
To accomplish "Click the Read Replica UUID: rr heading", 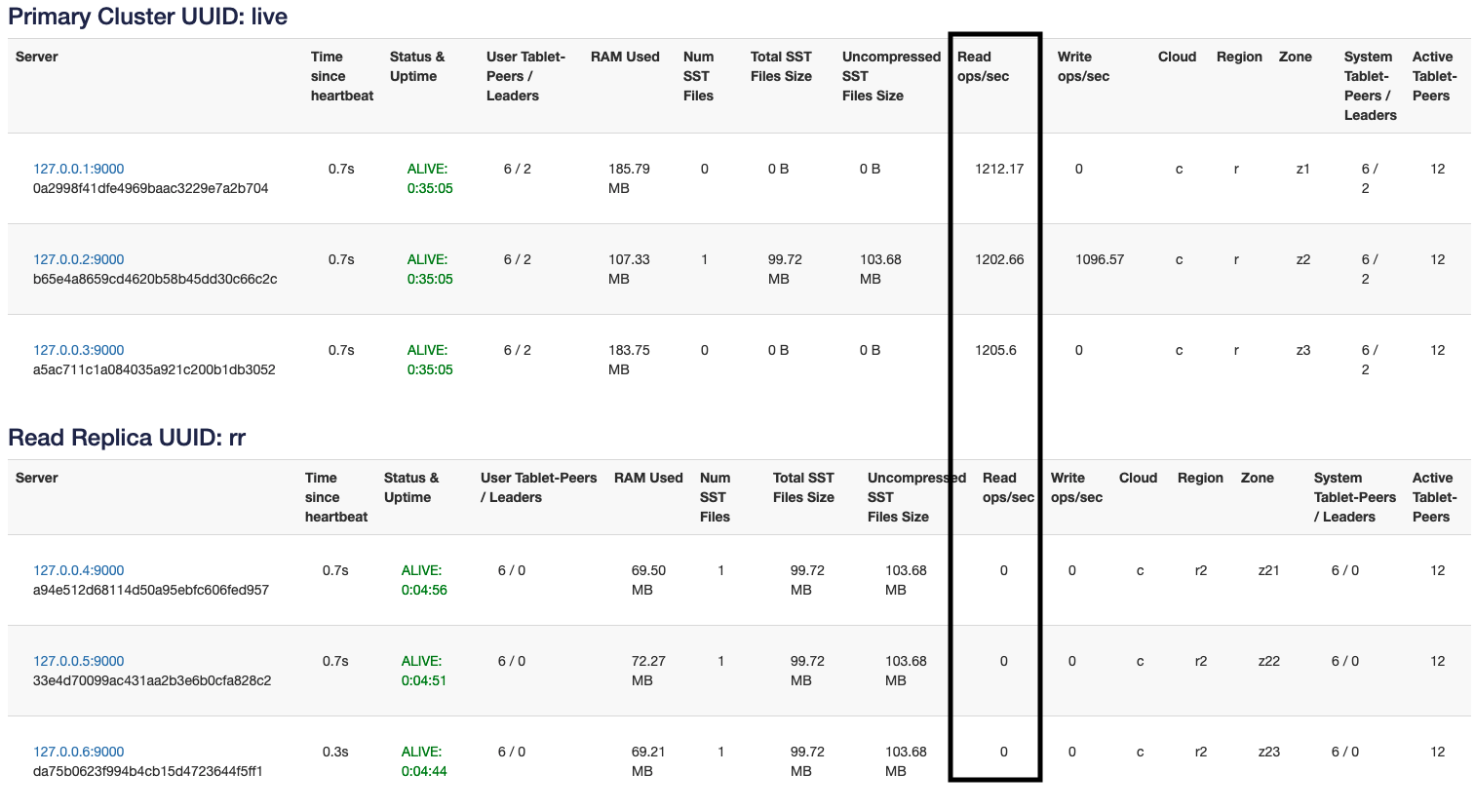I will (123, 438).
